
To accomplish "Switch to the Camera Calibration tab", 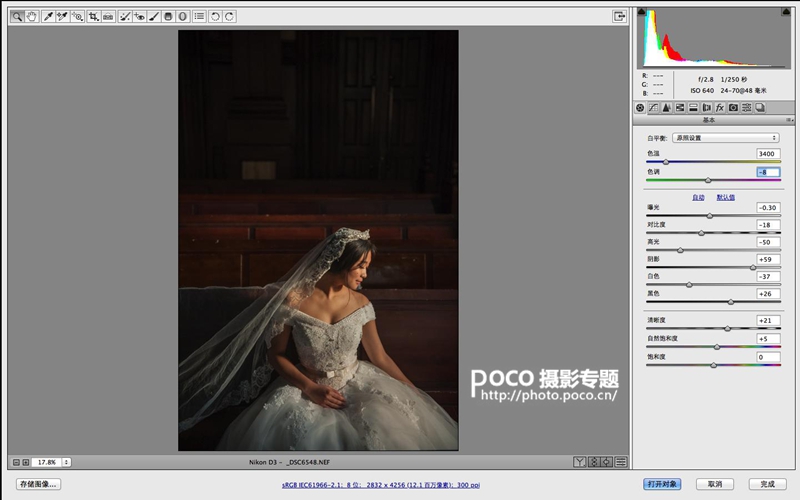I will point(733,108).
